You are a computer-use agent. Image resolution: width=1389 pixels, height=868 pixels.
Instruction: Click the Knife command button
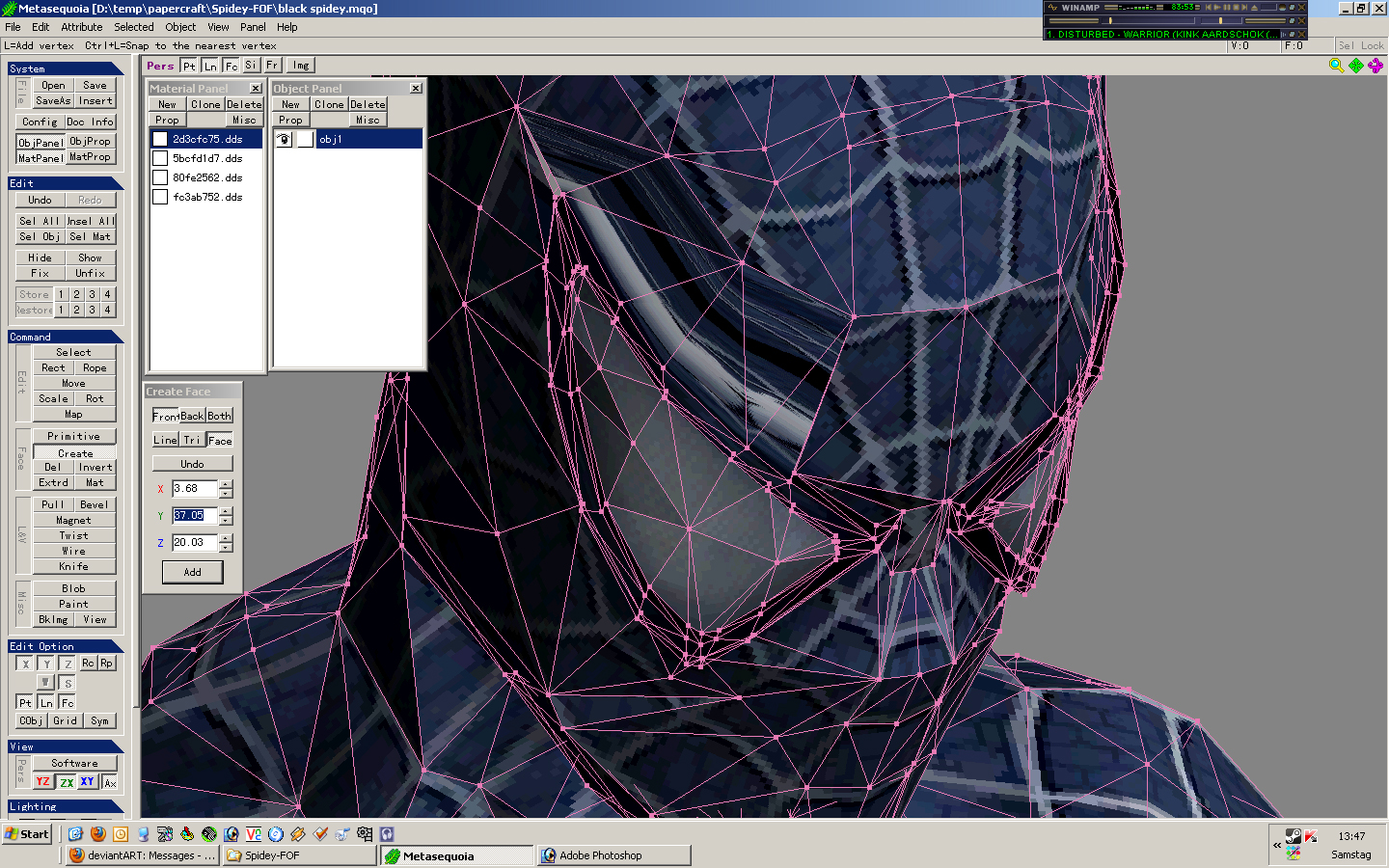74,566
